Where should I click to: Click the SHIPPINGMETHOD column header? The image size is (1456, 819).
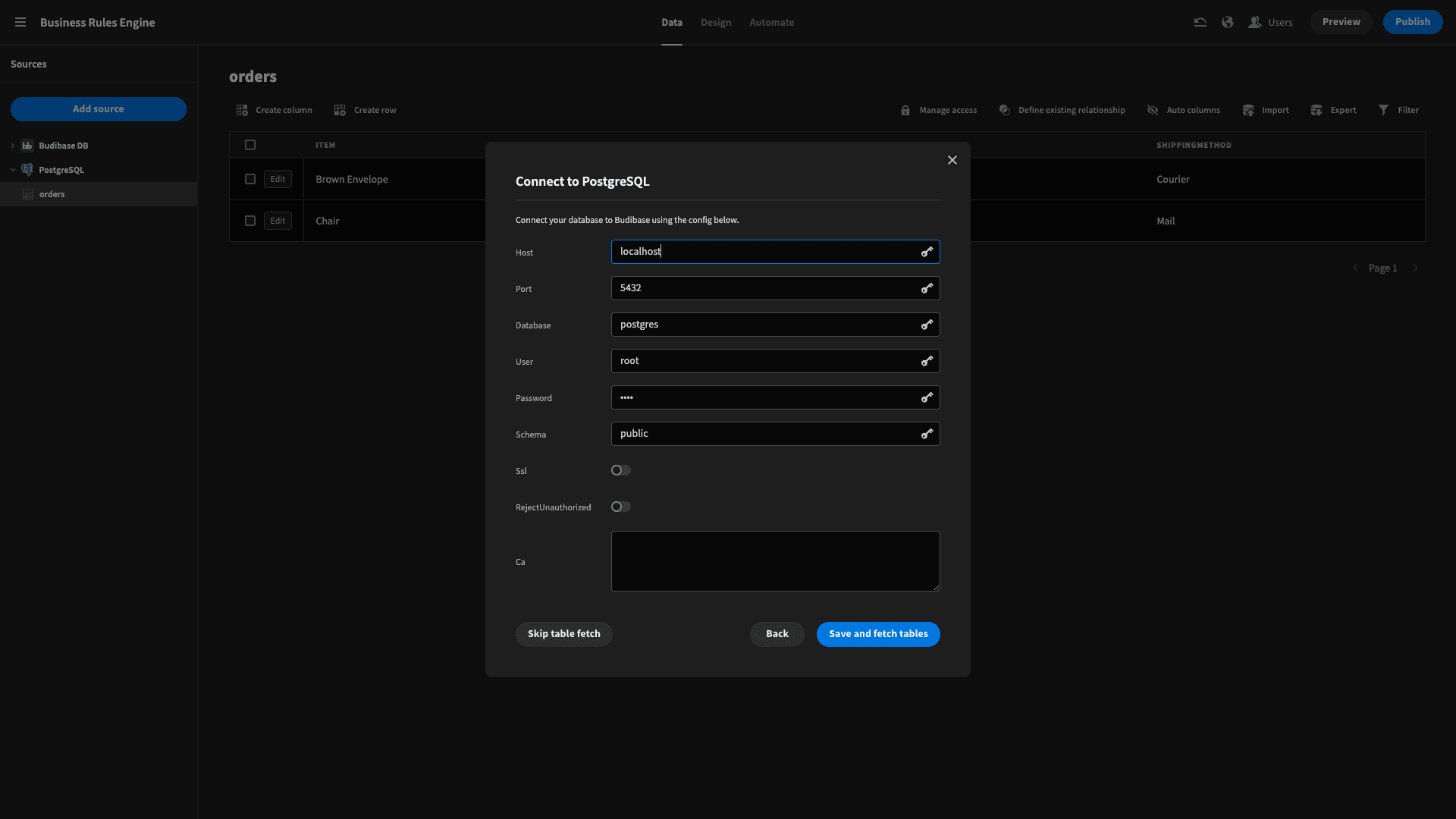1194,145
